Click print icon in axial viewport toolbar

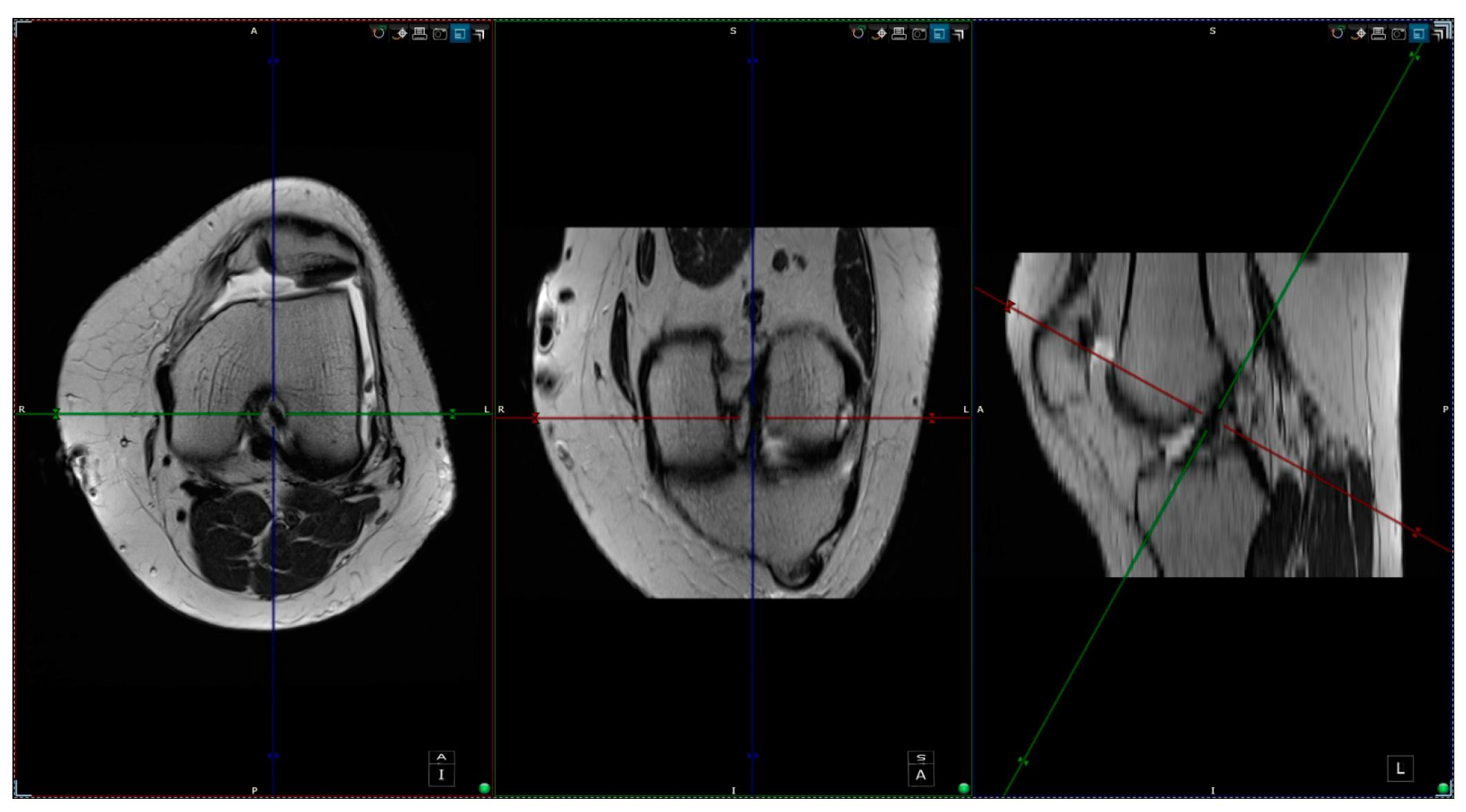click(419, 33)
